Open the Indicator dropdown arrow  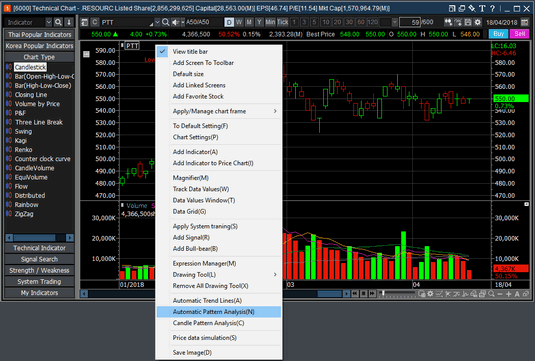tap(49, 22)
